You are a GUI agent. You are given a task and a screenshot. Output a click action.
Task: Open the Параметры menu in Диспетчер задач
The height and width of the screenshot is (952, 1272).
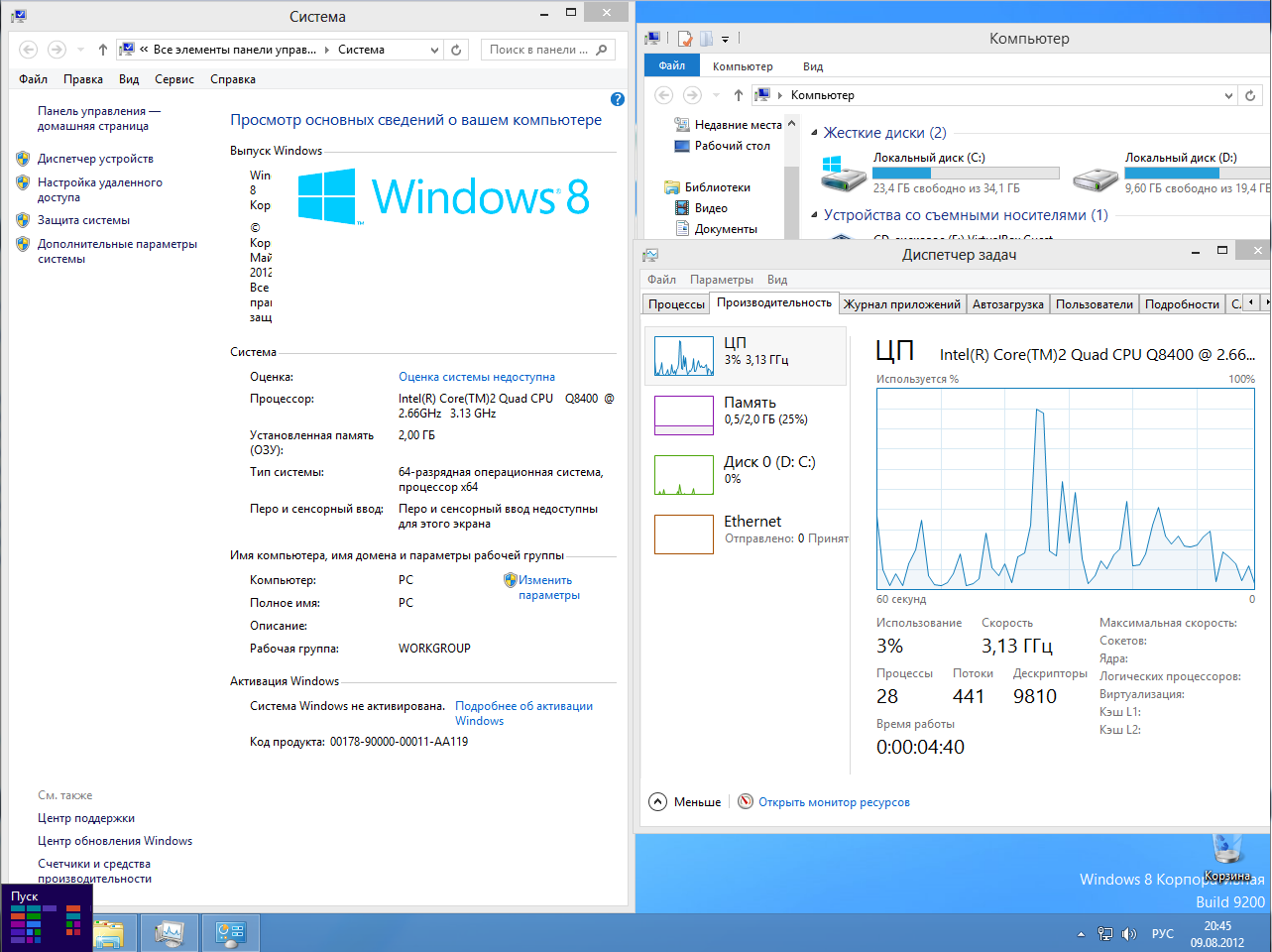click(722, 280)
